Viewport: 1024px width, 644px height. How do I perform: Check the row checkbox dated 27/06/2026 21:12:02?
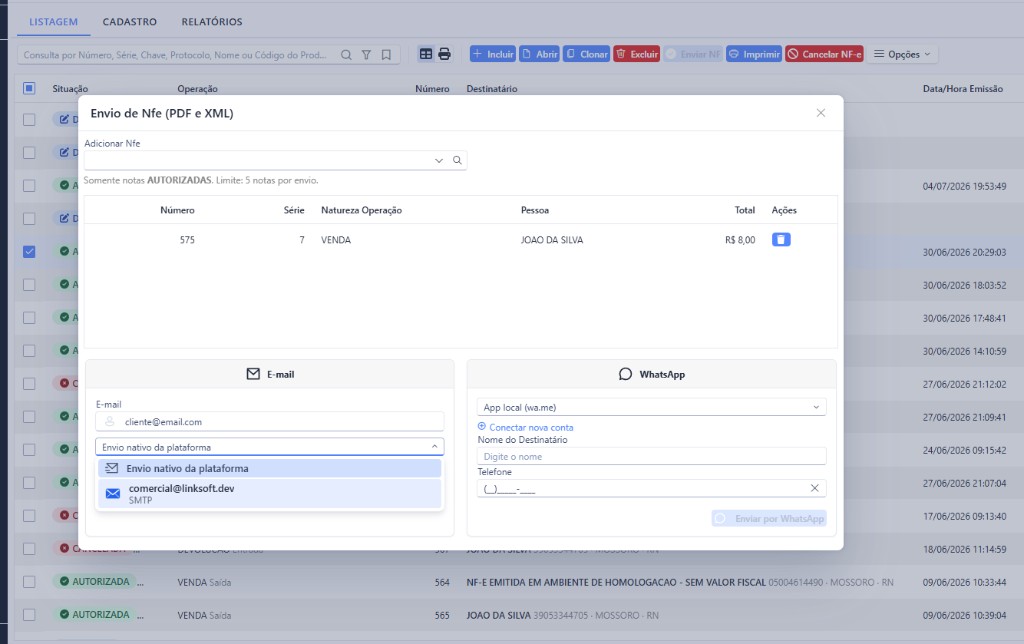point(29,383)
